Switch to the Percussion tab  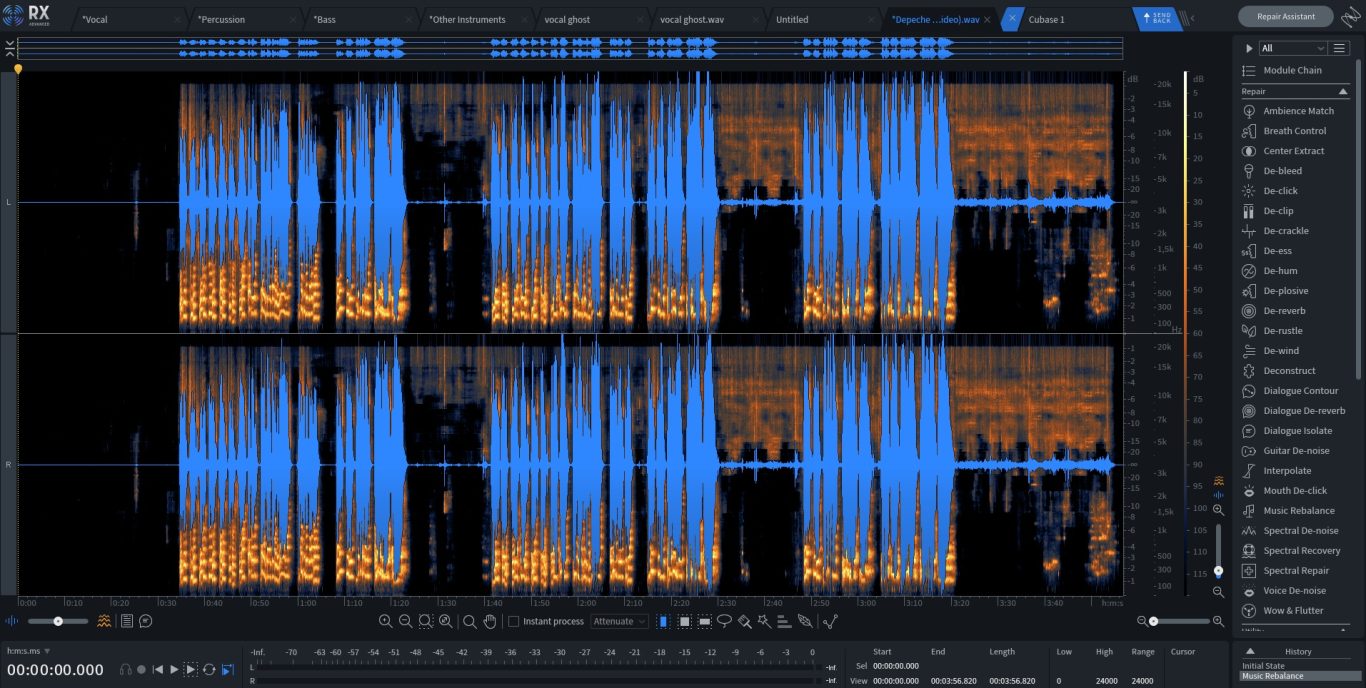pos(221,19)
